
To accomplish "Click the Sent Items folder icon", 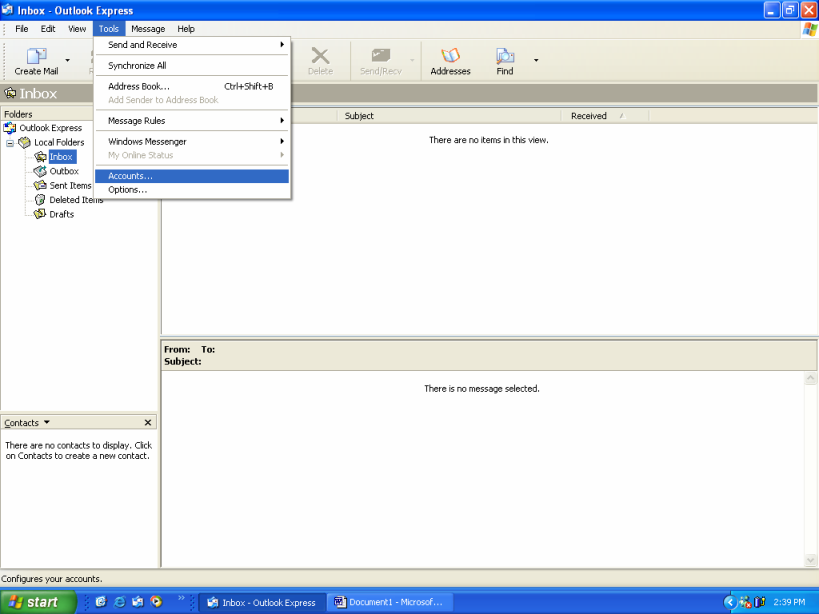I will click(40, 185).
